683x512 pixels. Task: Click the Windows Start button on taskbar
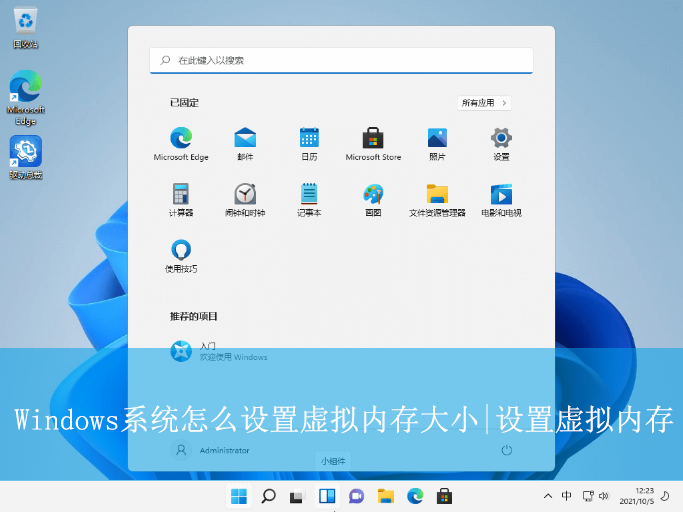point(239,496)
